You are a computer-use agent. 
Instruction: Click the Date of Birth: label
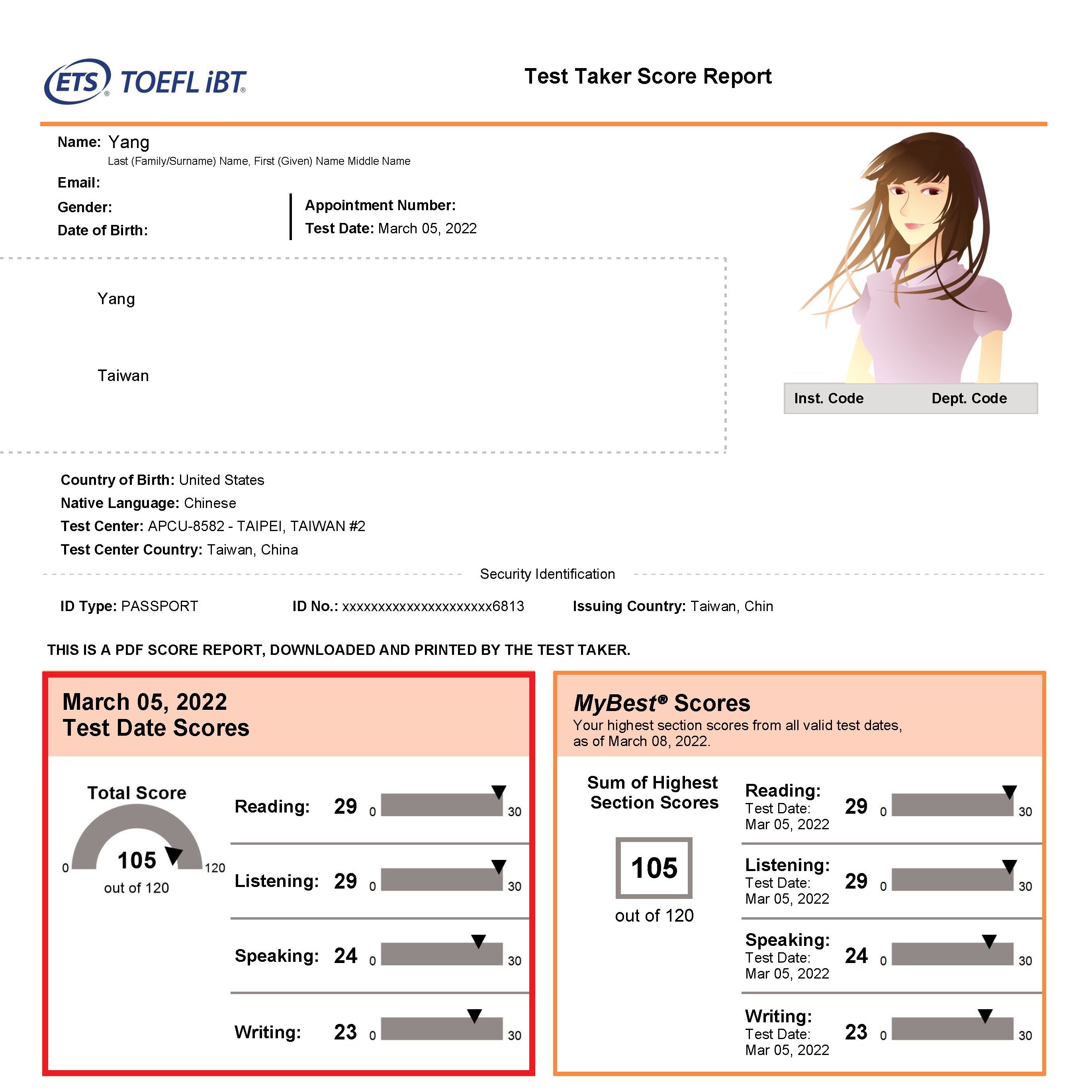[102, 231]
